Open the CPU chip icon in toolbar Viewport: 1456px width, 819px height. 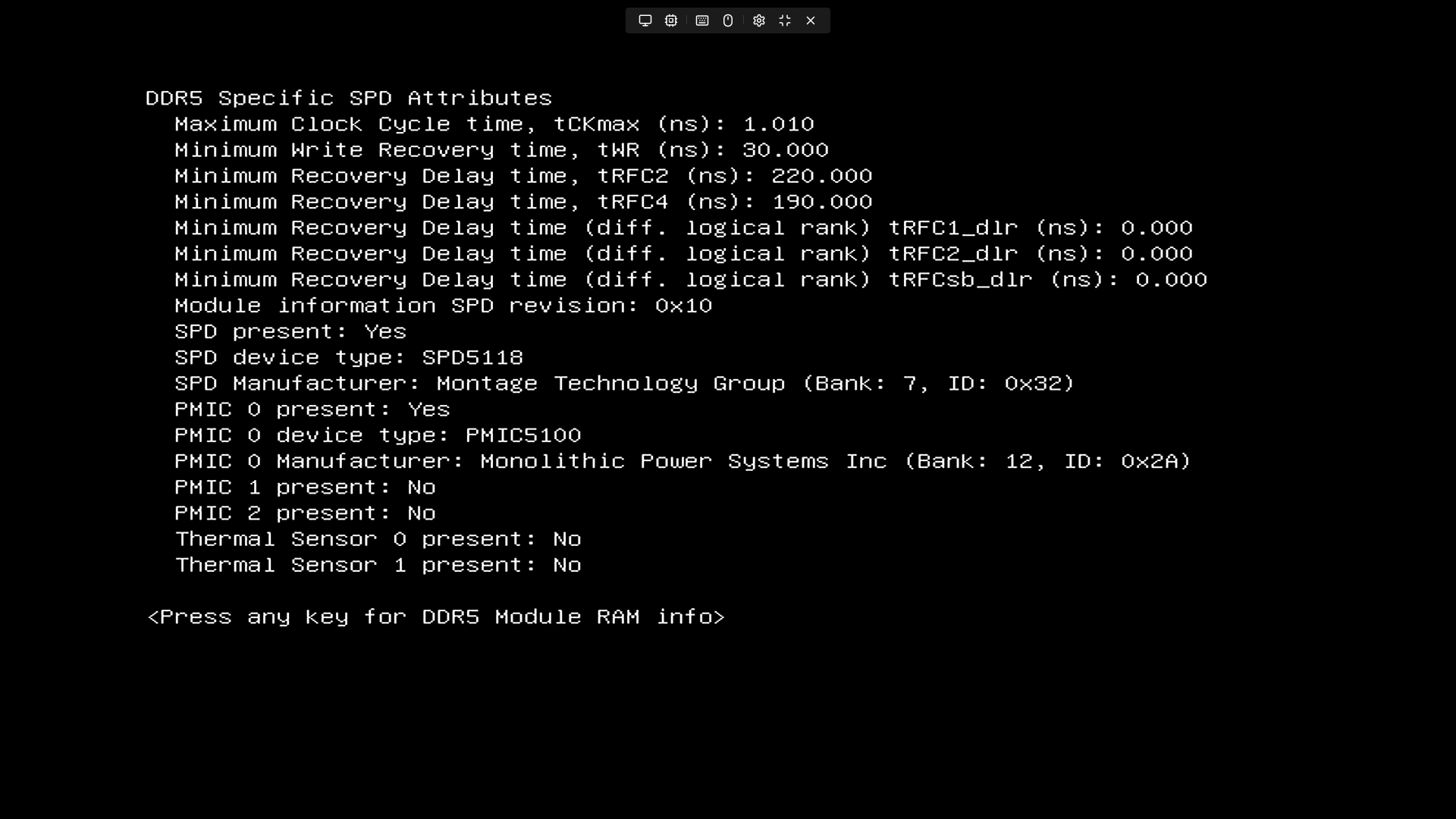pyautogui.click(x=671, y=20)
